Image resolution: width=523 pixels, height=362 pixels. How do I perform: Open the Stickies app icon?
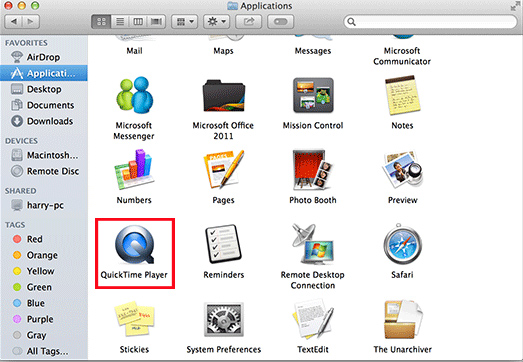pos(134,319)
